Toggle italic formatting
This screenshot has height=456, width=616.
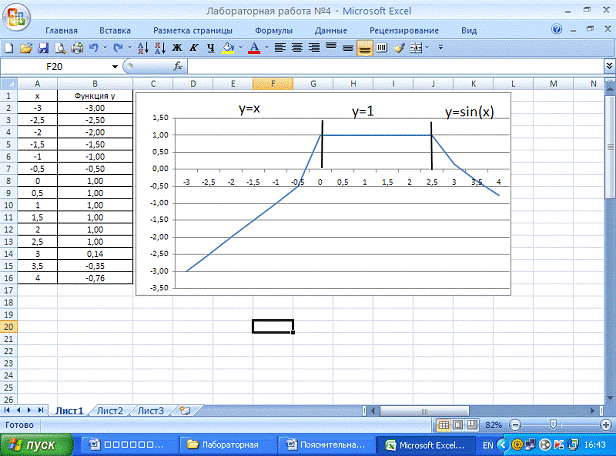pos(191,47)
